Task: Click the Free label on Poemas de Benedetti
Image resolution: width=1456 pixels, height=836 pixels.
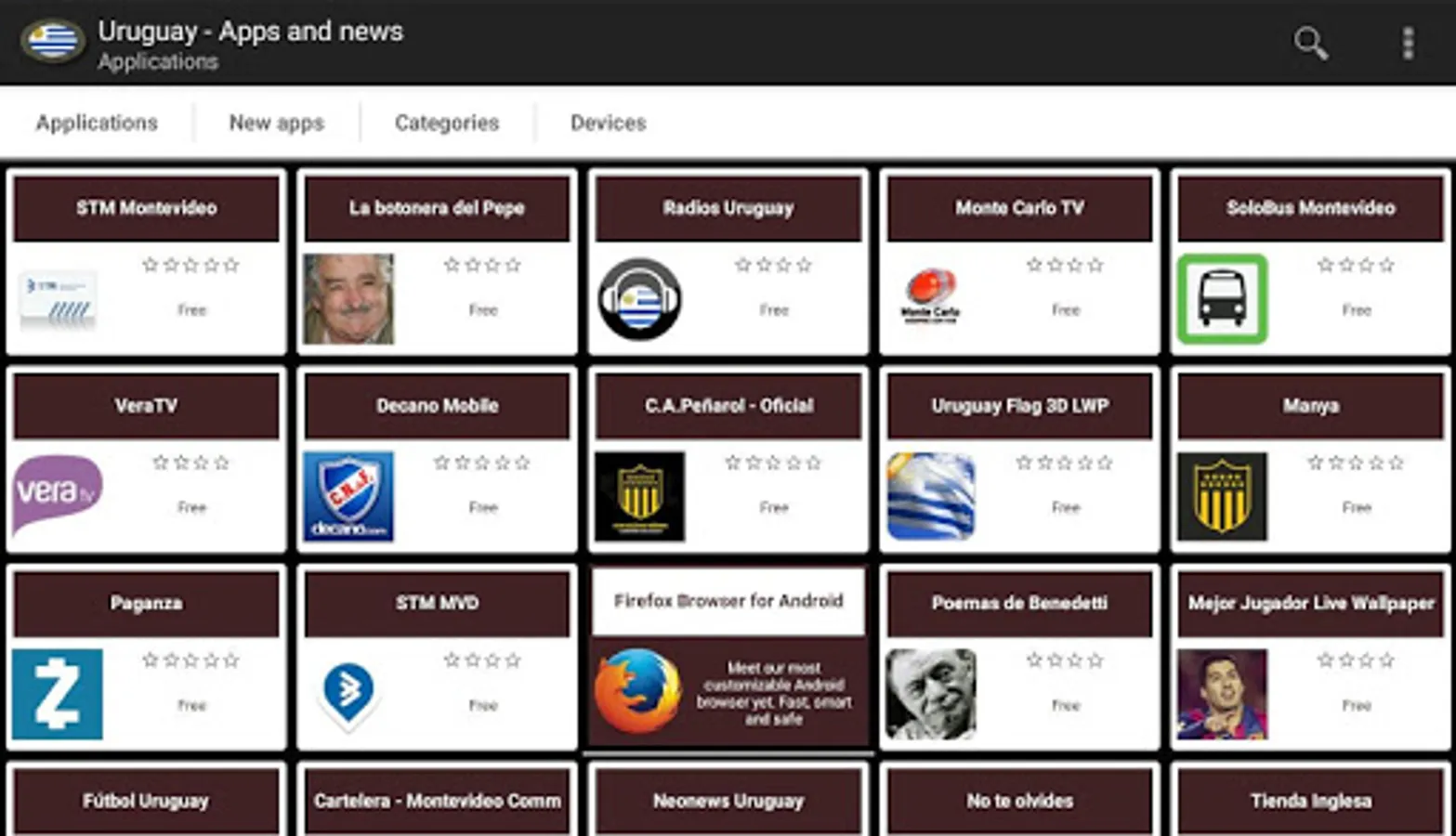Action: pos(1066,706)
